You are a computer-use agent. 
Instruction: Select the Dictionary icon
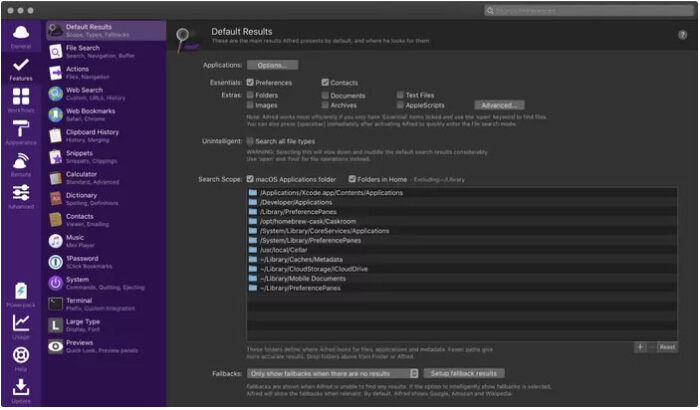tap(55, 199)
